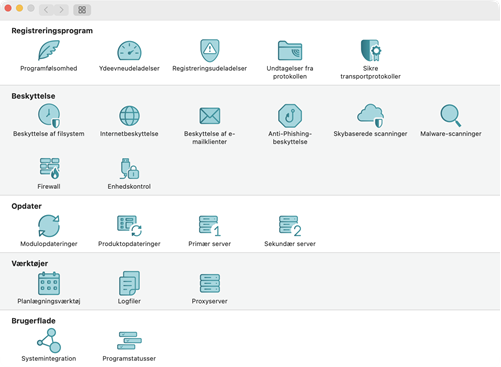Open Produktopdateringer icon
This screenshot has height=367, width=501.
(x=129, y=226)
